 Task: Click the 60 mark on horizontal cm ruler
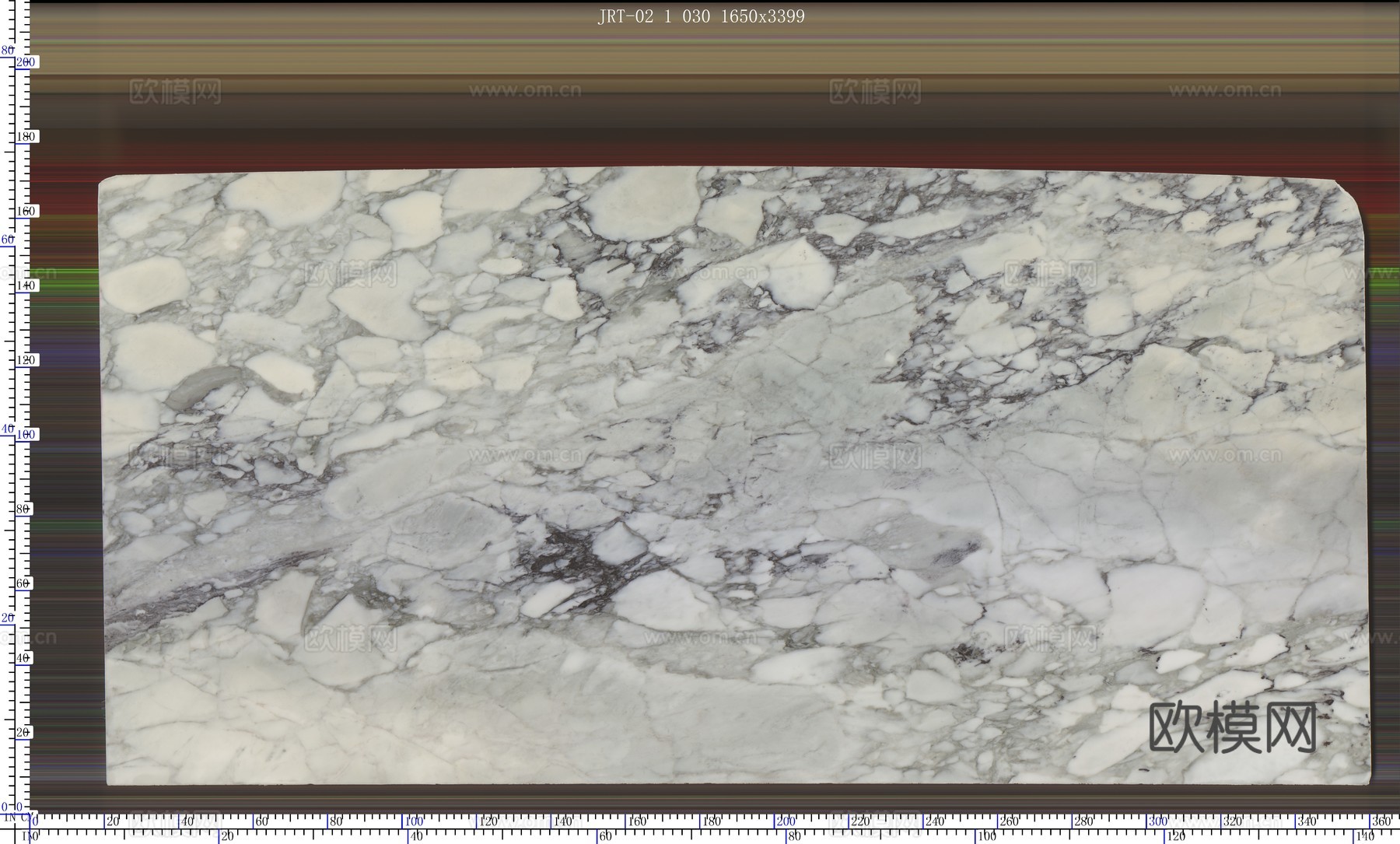click(x=263, y=821)
